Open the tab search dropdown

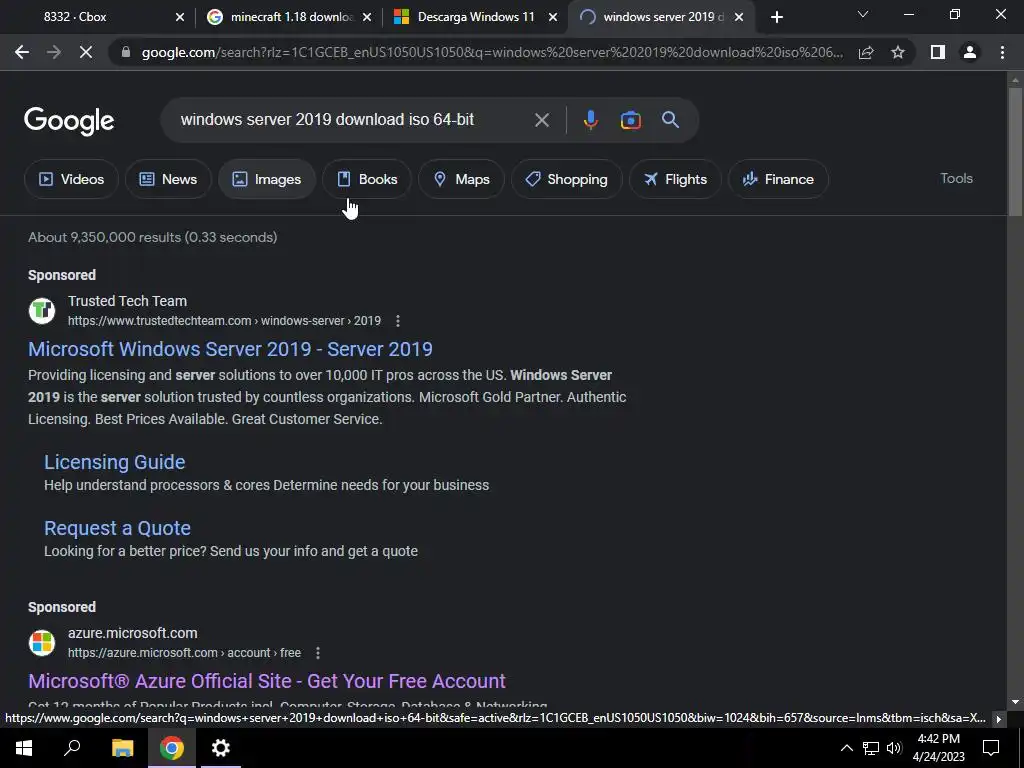pyautogui.click(x=863, y=14)
